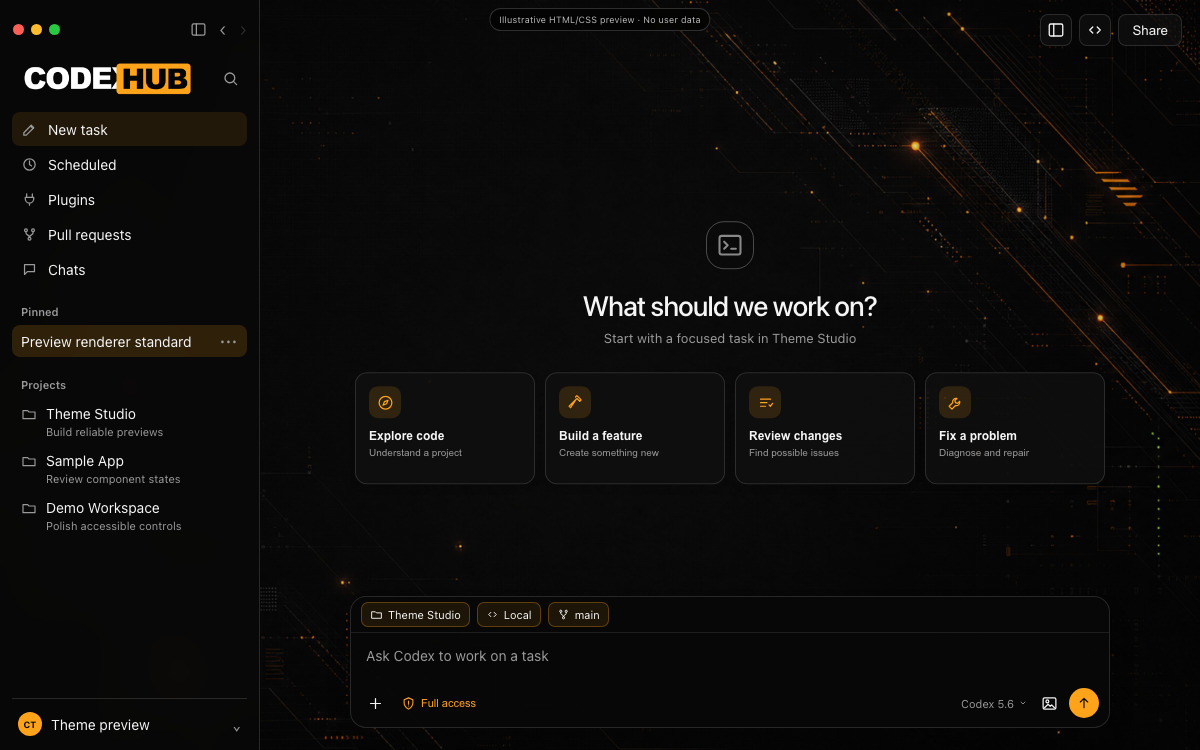Choose the Build a feature card
This screenshot has height=750, width=1200.
point(635,428)
